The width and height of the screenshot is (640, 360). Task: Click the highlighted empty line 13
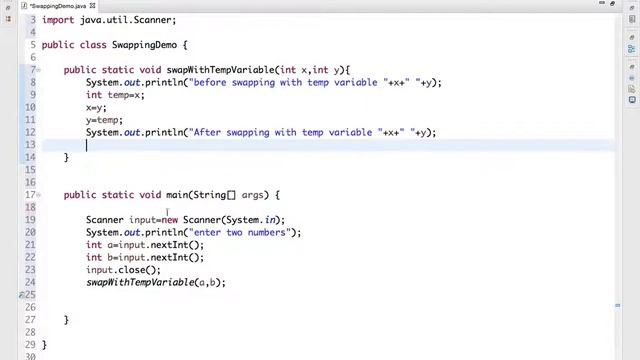(x=328, y=145)
